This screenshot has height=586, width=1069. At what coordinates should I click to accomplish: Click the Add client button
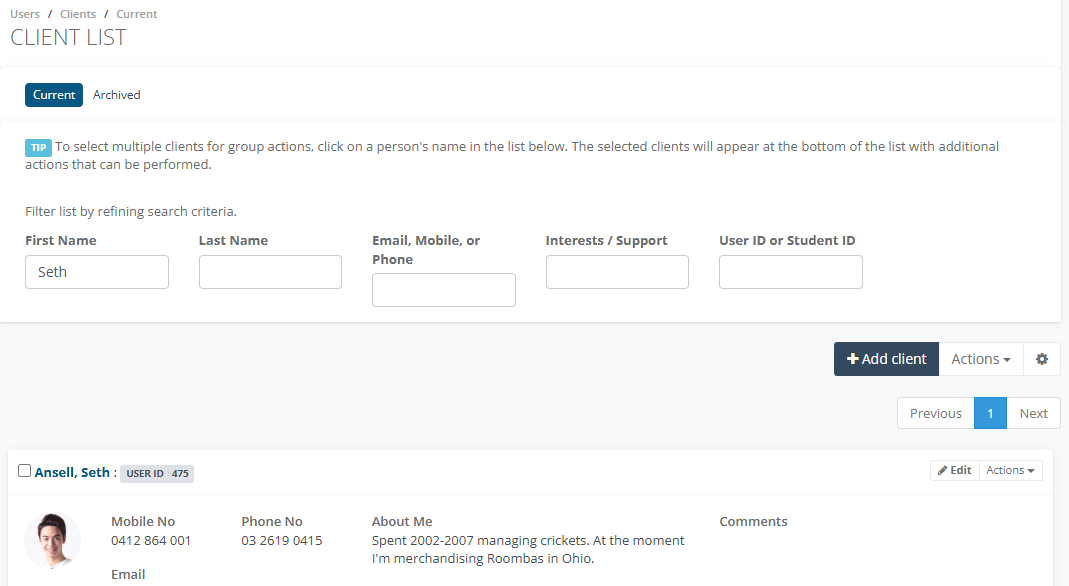(886, 359)
